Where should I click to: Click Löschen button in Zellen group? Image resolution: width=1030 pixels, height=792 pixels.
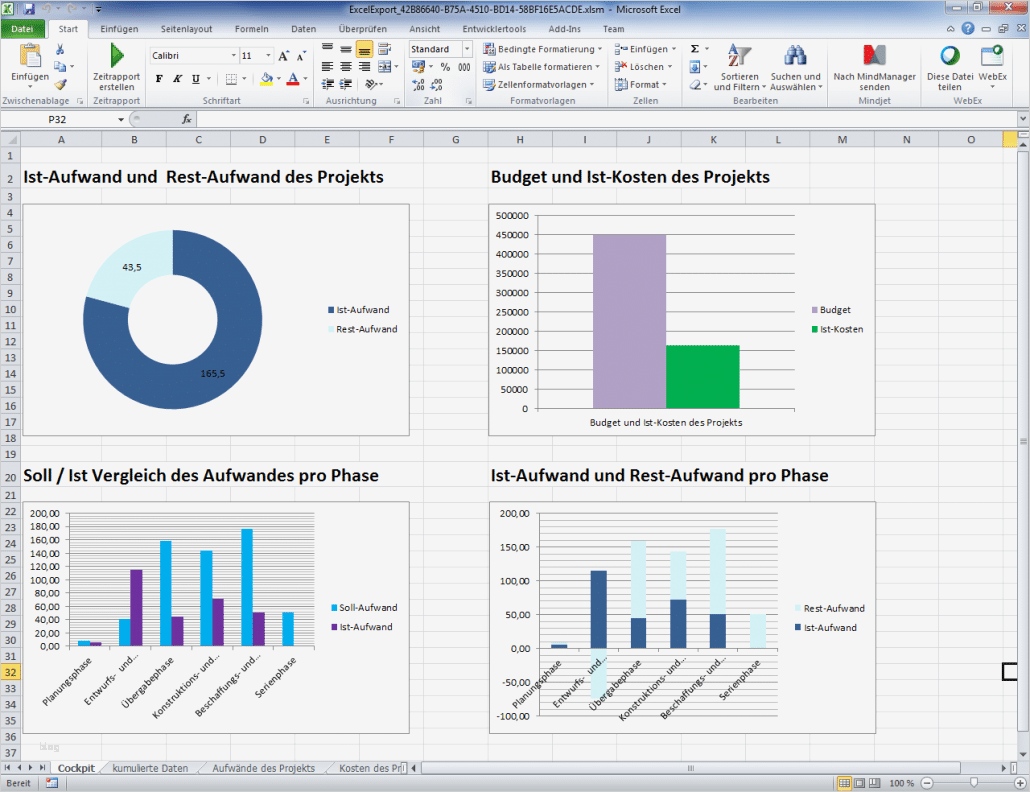click(x=644, y=66)
